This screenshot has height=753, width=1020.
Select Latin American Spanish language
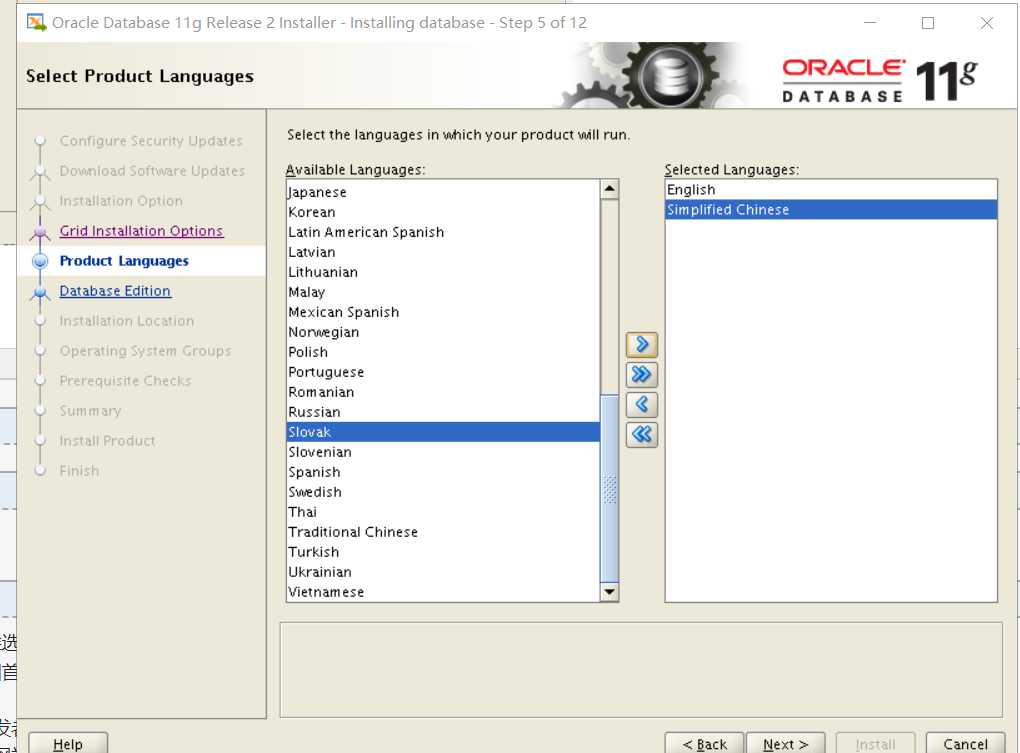pyautogui.click(x=443, y=232)
